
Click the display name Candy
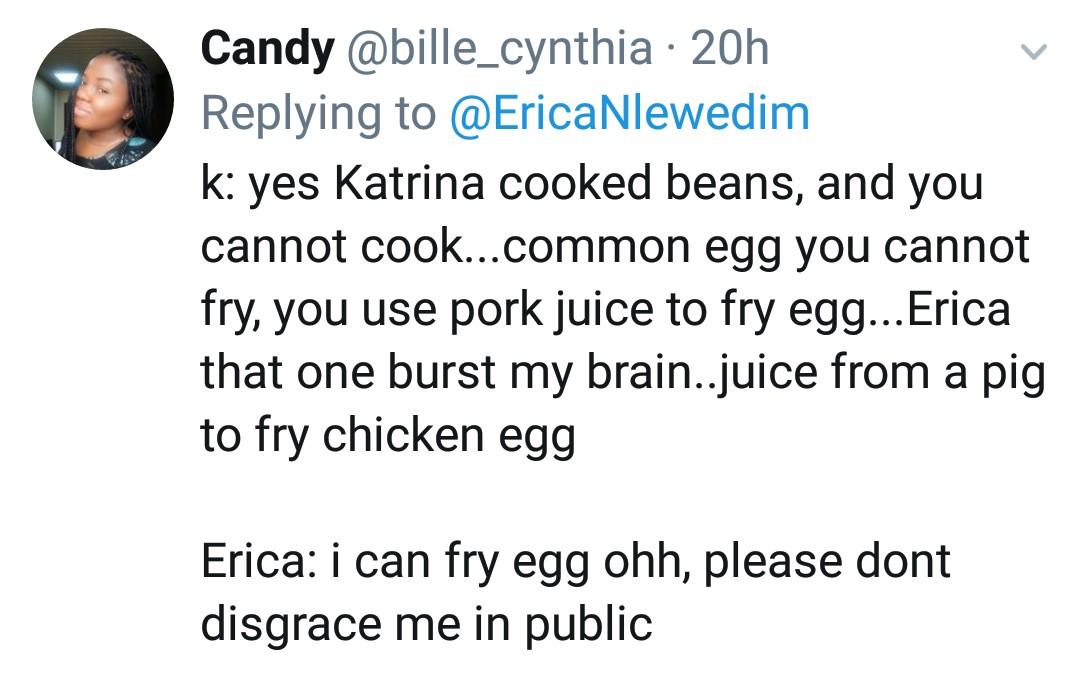pyautogui.click(x=267, y=49)
